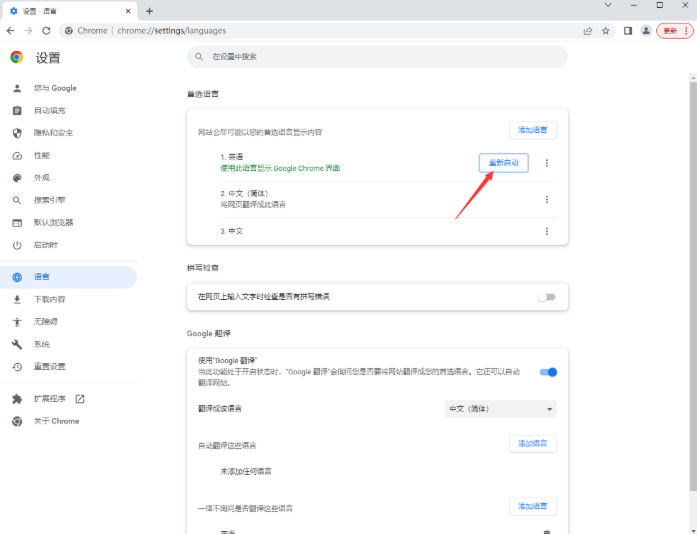
Task: Click the red 更新 update button
Action: click(675, 31)
